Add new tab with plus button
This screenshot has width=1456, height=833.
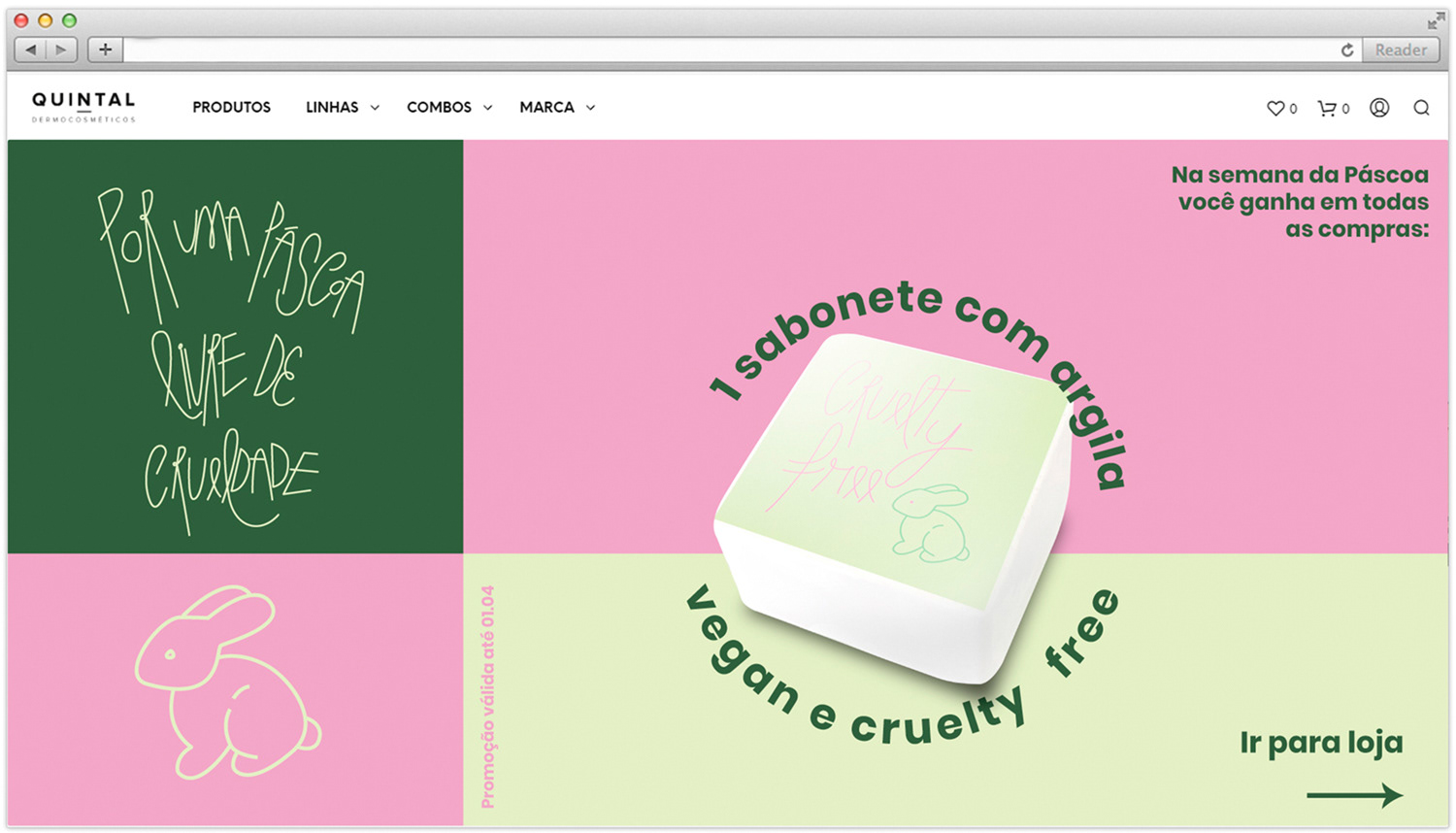[105, 50]
